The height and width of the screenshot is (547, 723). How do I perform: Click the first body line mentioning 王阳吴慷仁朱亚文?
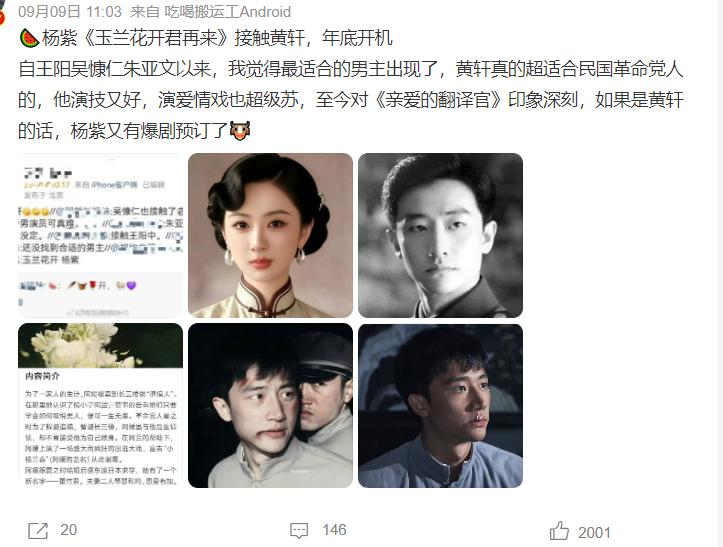pos(350,69)
